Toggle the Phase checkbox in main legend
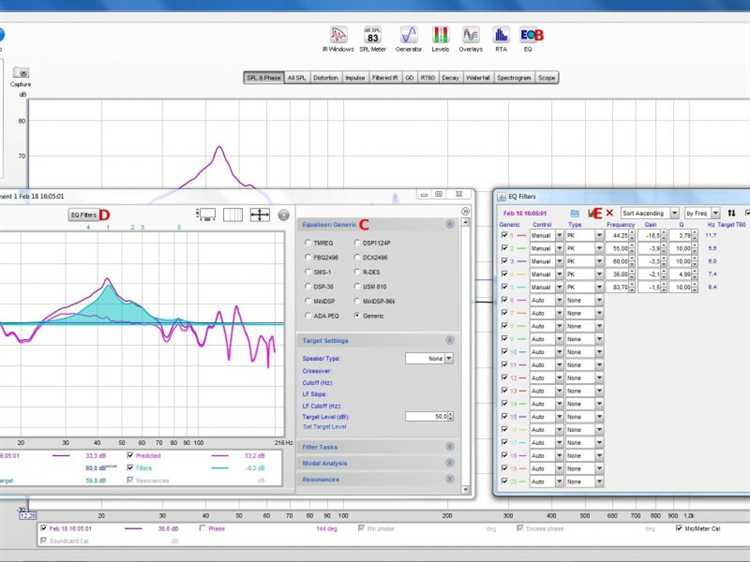Viewport: 750px width, 562px height. click(x=202, y=528)
